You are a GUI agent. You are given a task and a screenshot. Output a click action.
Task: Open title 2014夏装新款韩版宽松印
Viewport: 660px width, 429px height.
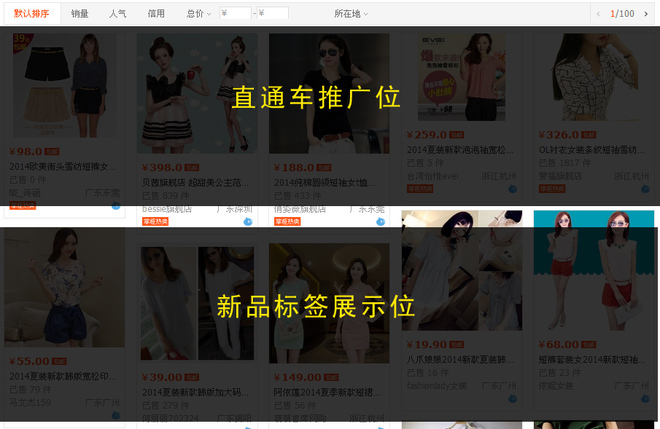(x=63, y=376)
